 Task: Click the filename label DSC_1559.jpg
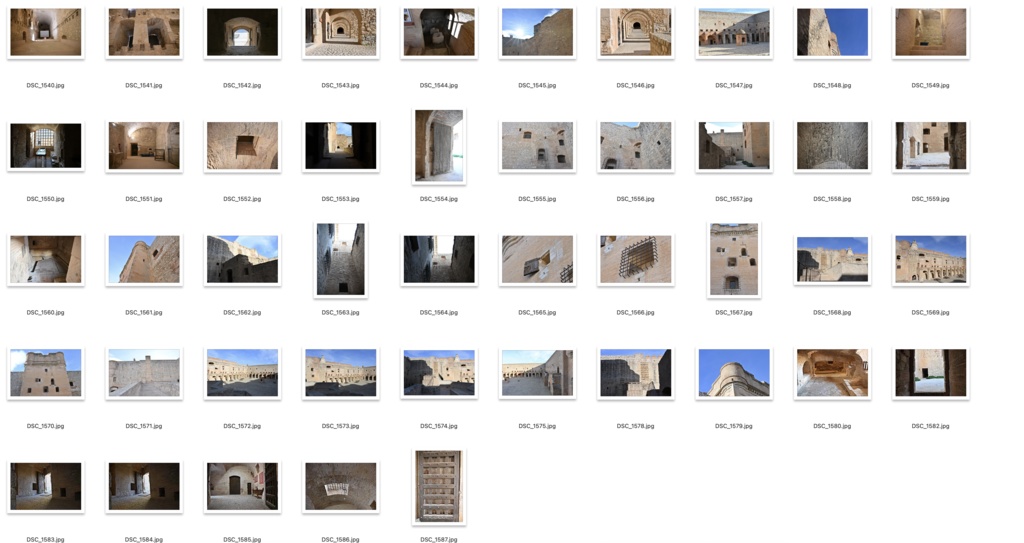click(931, 199)
